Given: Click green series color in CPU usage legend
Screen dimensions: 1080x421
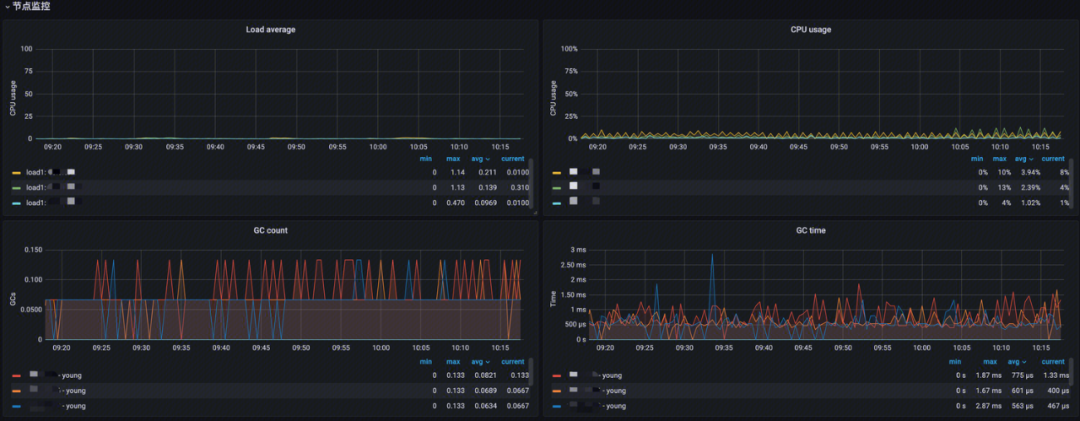Looking at the screenshot, I should [556, 187].
